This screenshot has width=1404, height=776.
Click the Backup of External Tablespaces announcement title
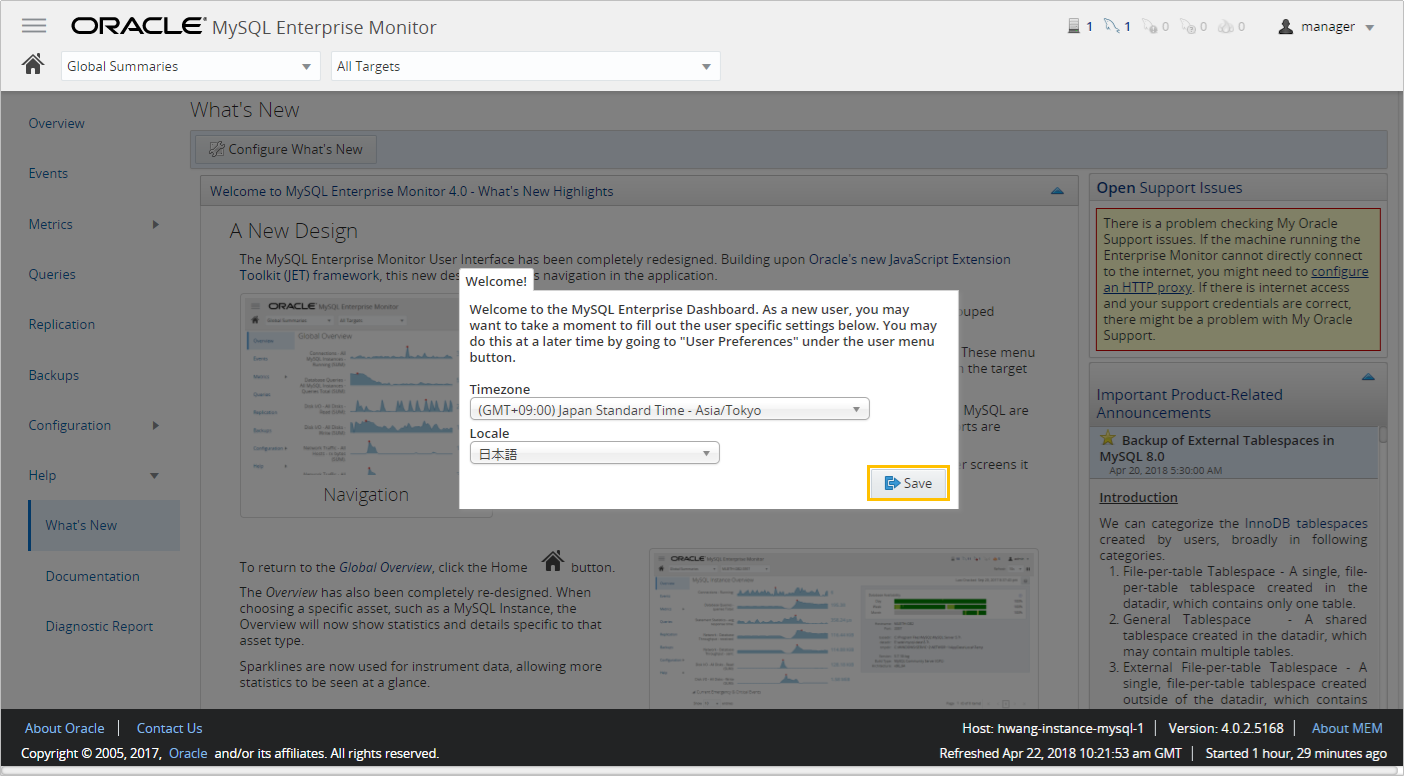click(1216, 448)
